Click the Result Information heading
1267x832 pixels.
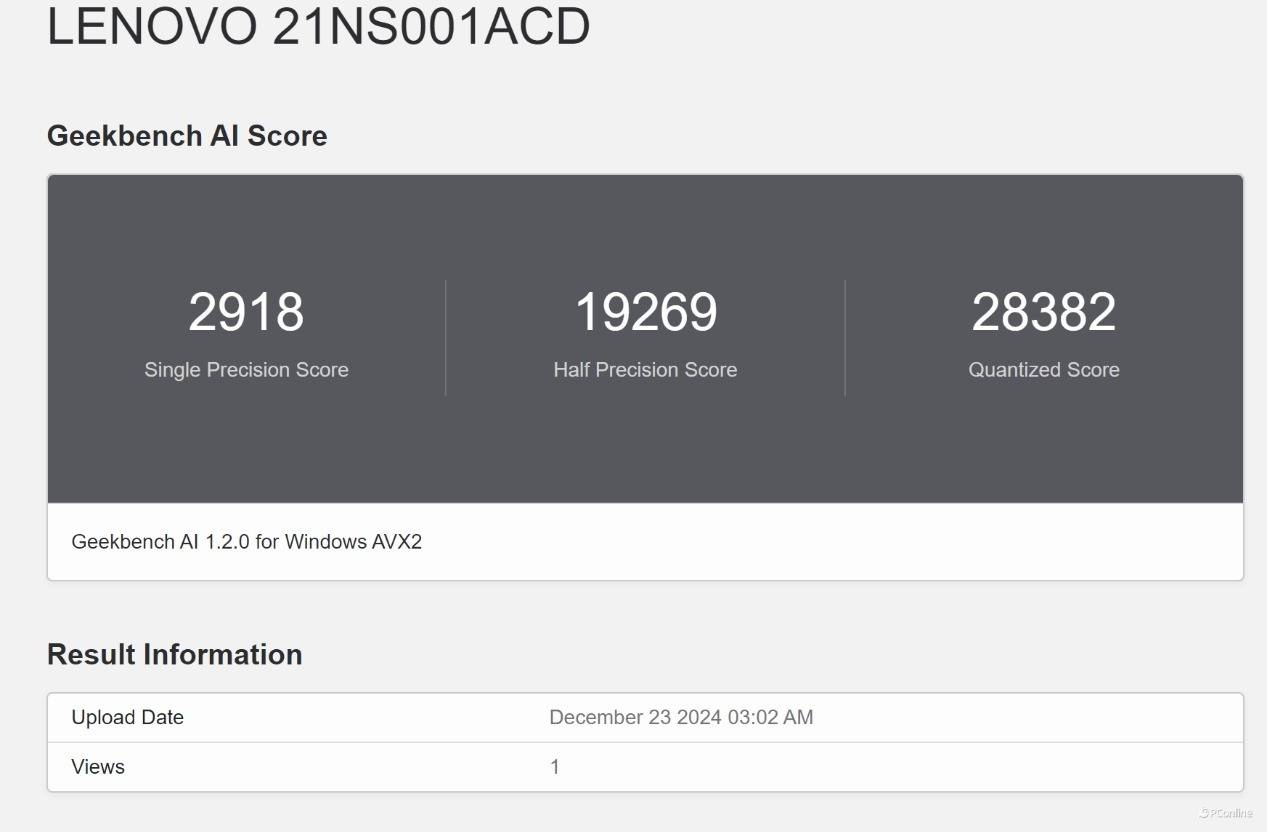[x=174, y=654]
